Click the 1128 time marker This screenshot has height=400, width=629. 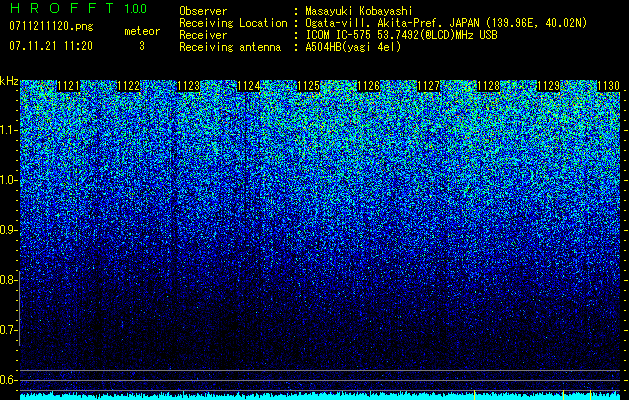(489, 86)
